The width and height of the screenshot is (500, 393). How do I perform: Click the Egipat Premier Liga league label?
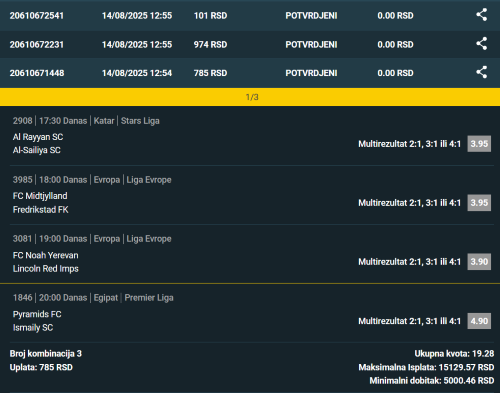(133, 298)
